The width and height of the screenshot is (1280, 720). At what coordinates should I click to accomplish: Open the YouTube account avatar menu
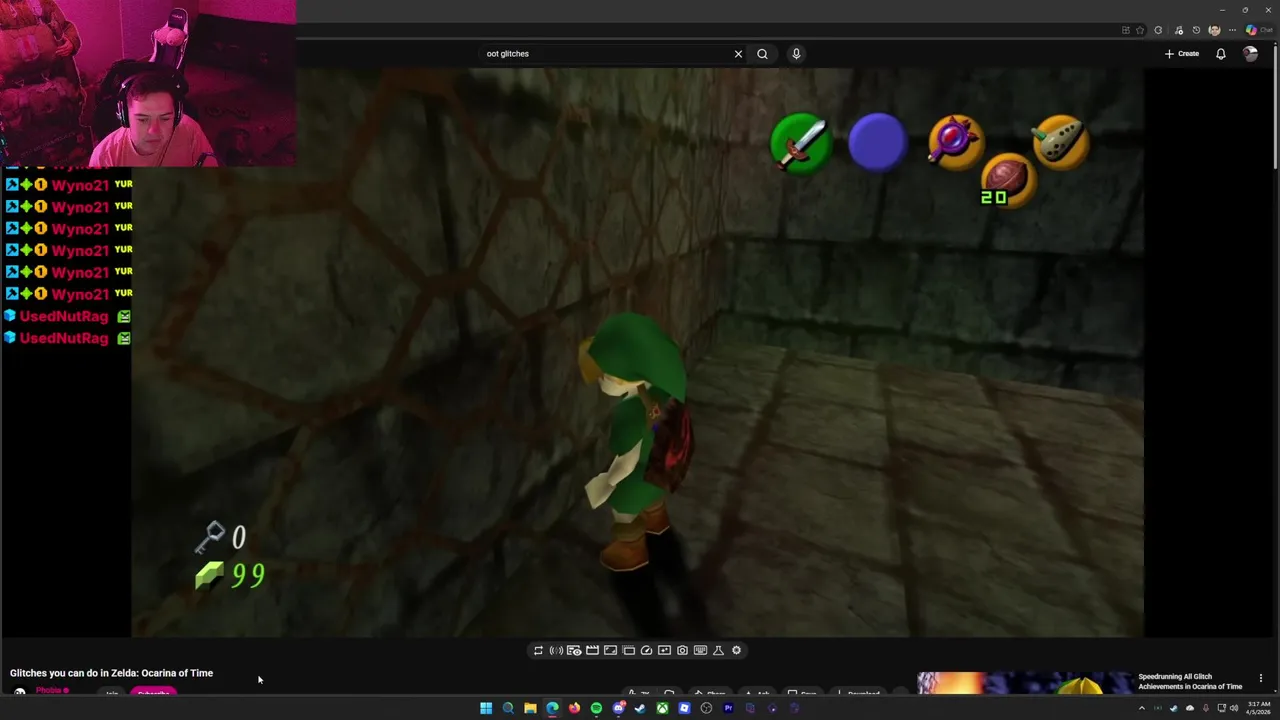(1250, 54)
